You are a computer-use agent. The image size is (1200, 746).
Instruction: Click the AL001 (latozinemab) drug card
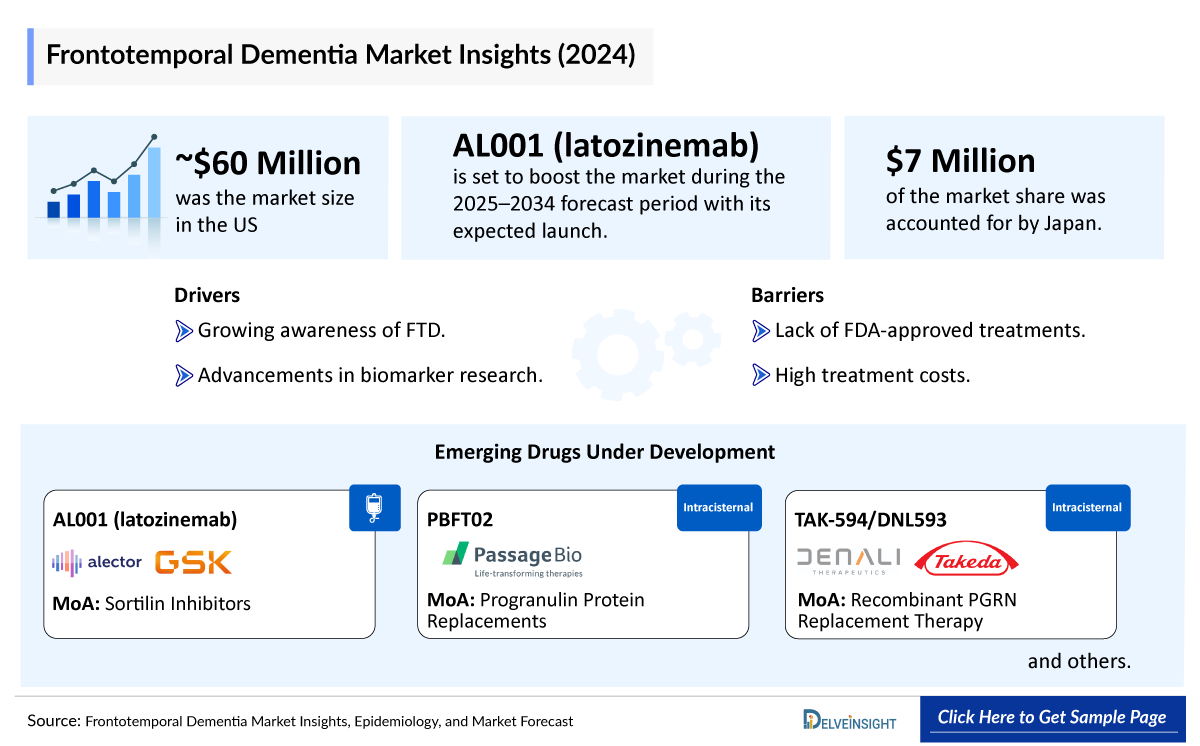pos(209,563)
